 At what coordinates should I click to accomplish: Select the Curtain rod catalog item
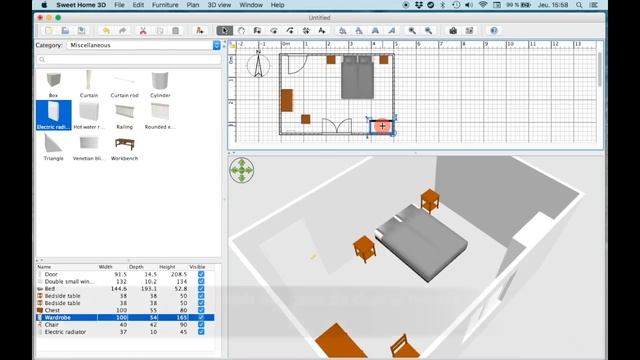point(124,84)
